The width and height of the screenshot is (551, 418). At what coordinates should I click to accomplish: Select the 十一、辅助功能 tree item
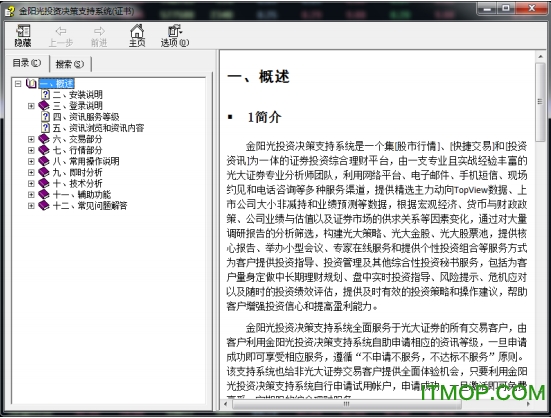coord(82,194)
